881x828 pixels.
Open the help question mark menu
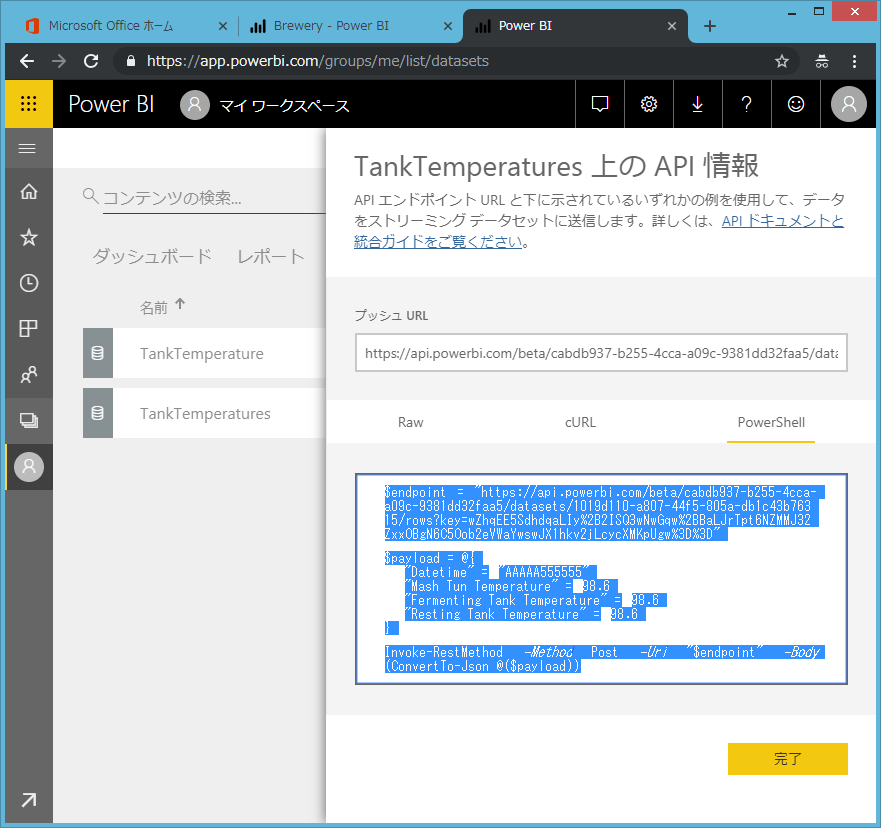pos(746,104)
